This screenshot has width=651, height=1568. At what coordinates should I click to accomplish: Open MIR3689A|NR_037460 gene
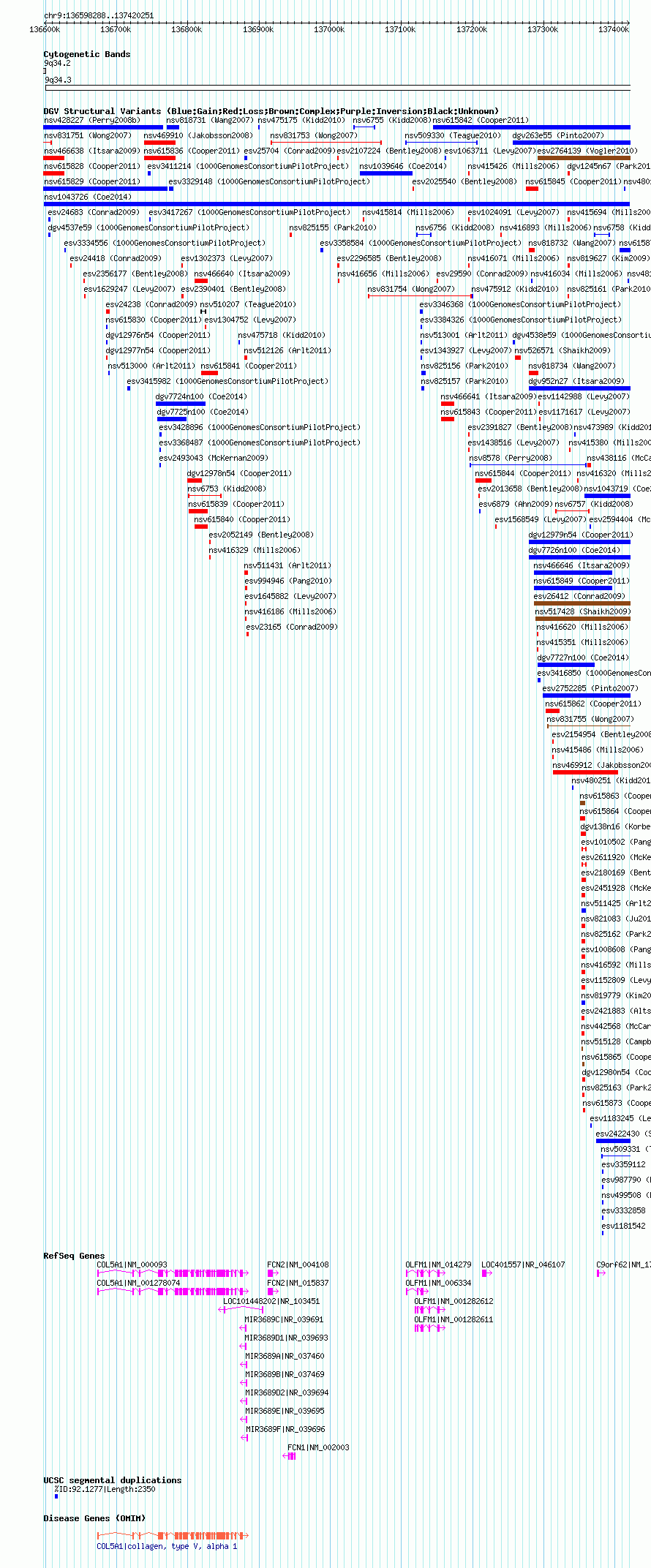pos(285,1356)
